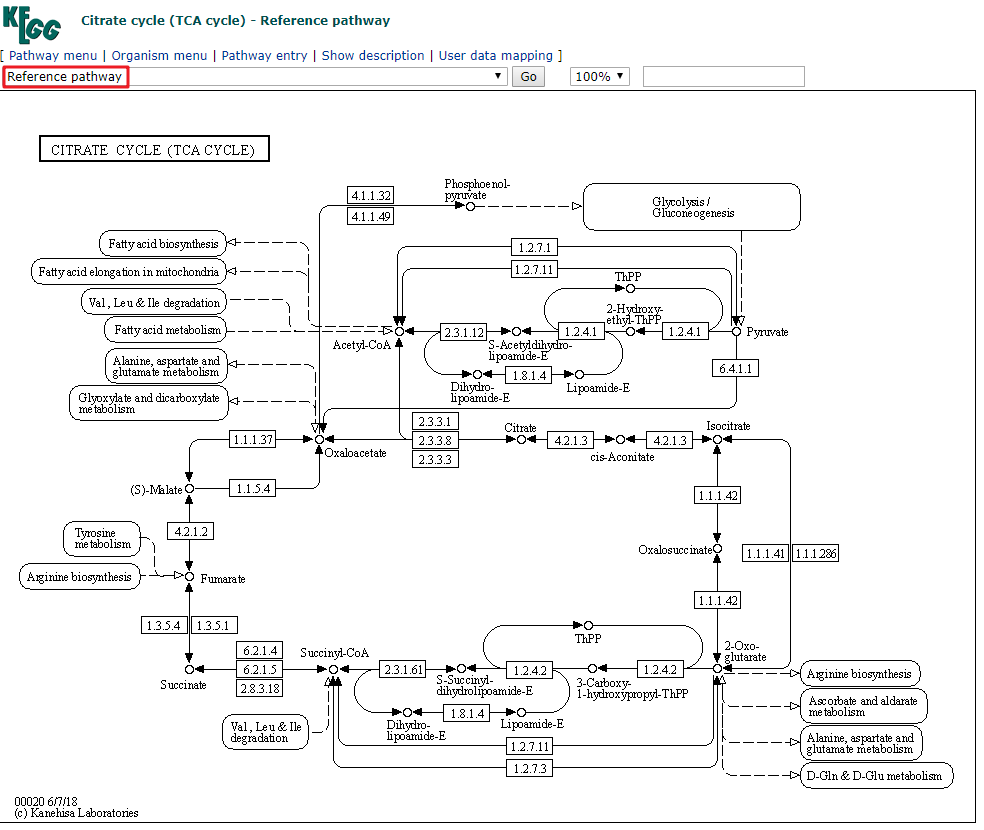Viewport: 984px width, 830px height.
Task: Click the Succinyl-CoA compound circle
Action: click(334, 669)
